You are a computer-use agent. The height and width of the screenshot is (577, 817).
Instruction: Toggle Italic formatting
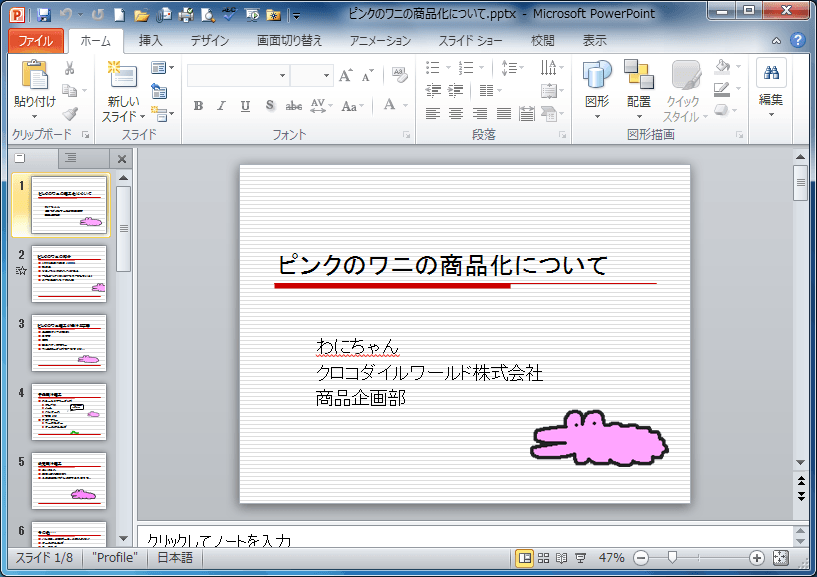(221, 106)
